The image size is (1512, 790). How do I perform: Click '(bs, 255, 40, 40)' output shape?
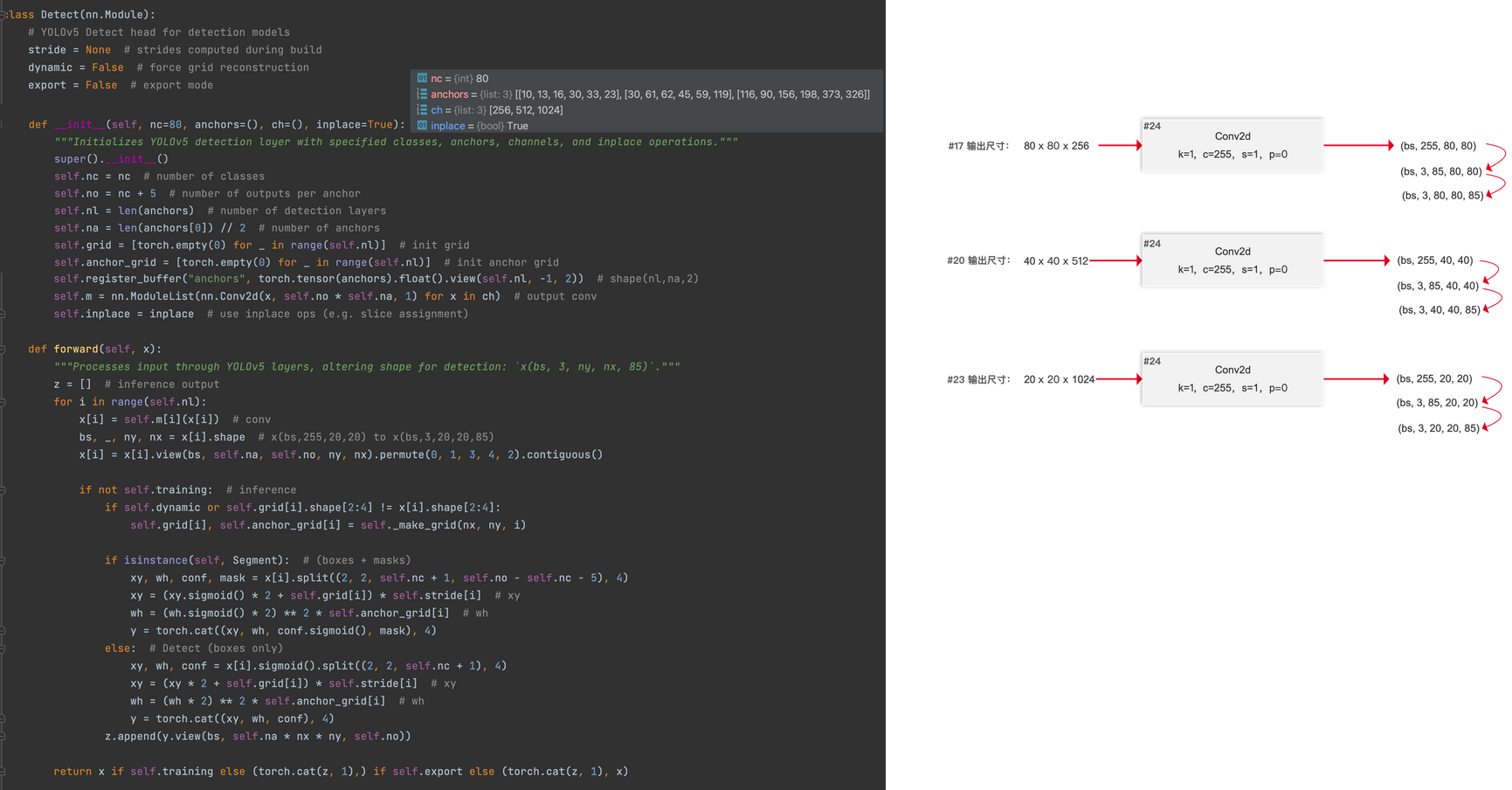coord(1434,260)
